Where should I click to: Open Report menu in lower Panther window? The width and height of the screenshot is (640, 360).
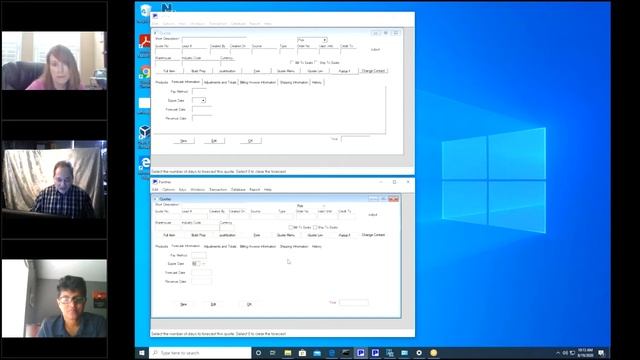(255, 190)
